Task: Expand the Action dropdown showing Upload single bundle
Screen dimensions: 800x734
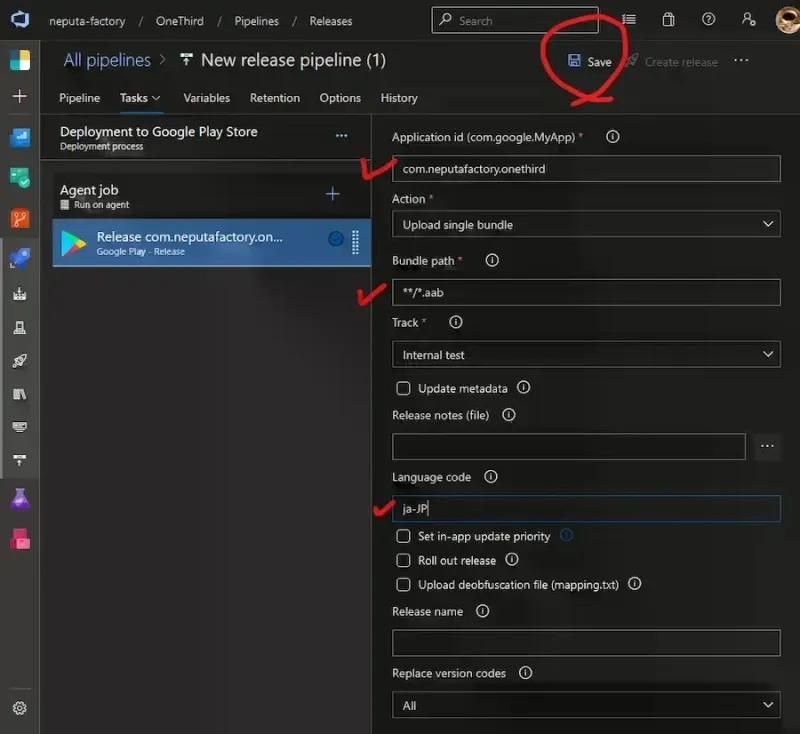Action: [585, 225]
